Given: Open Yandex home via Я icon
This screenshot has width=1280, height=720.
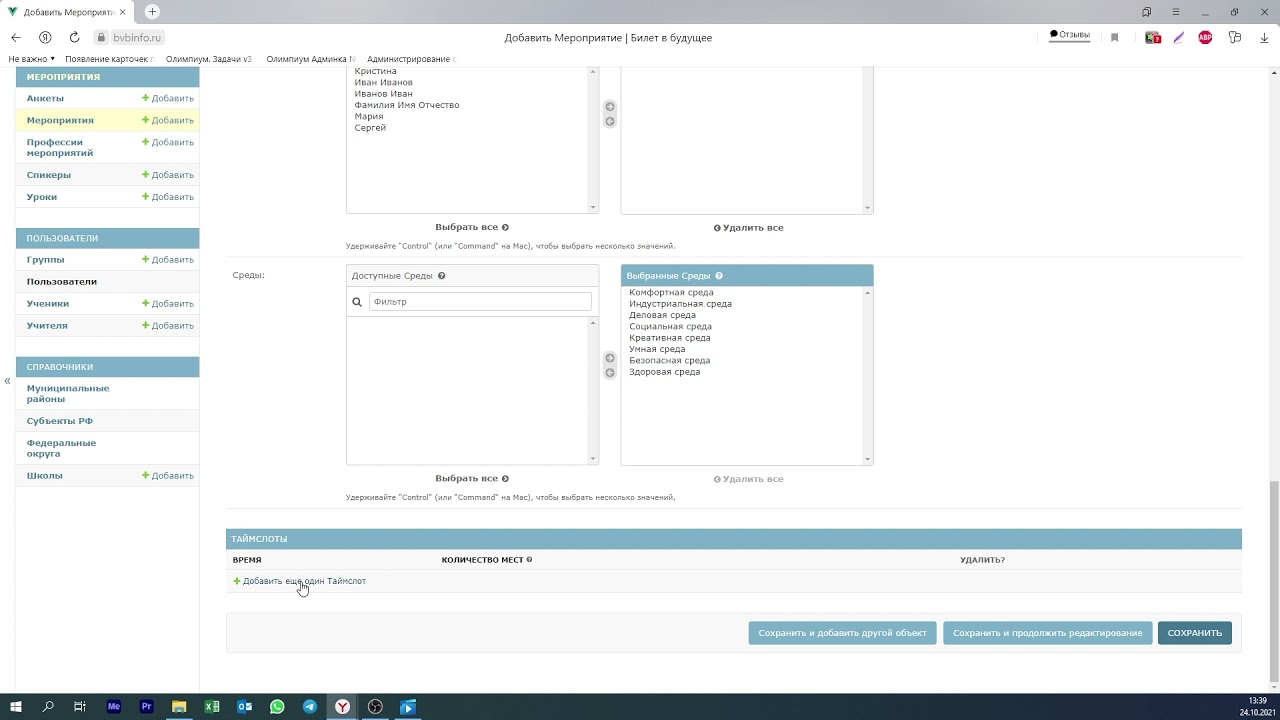Looking at the screenshot, I should [x=45, y=37].
